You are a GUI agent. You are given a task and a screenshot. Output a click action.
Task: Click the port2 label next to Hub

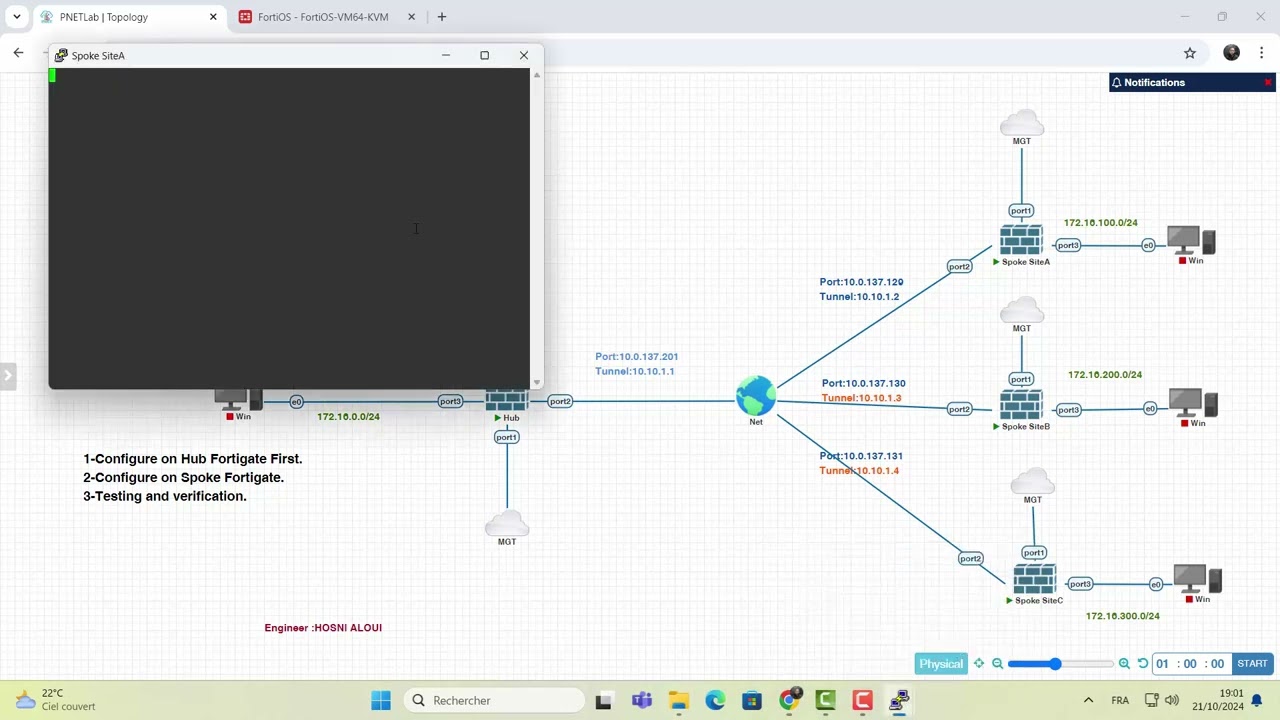pos(559,401)
